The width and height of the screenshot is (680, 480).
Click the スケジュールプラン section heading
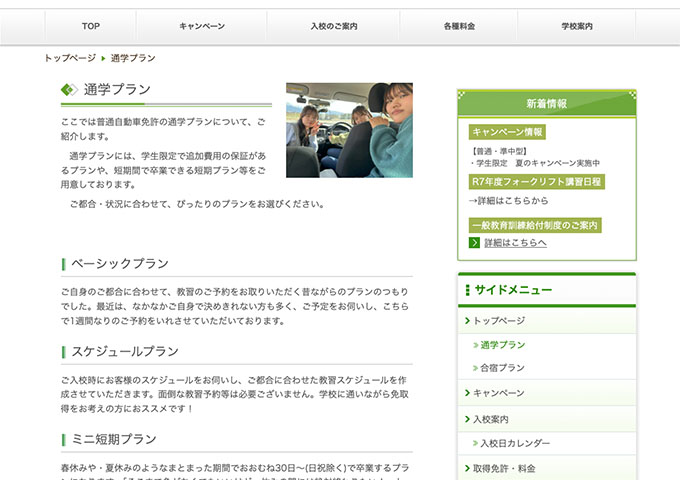pos(125,352)
